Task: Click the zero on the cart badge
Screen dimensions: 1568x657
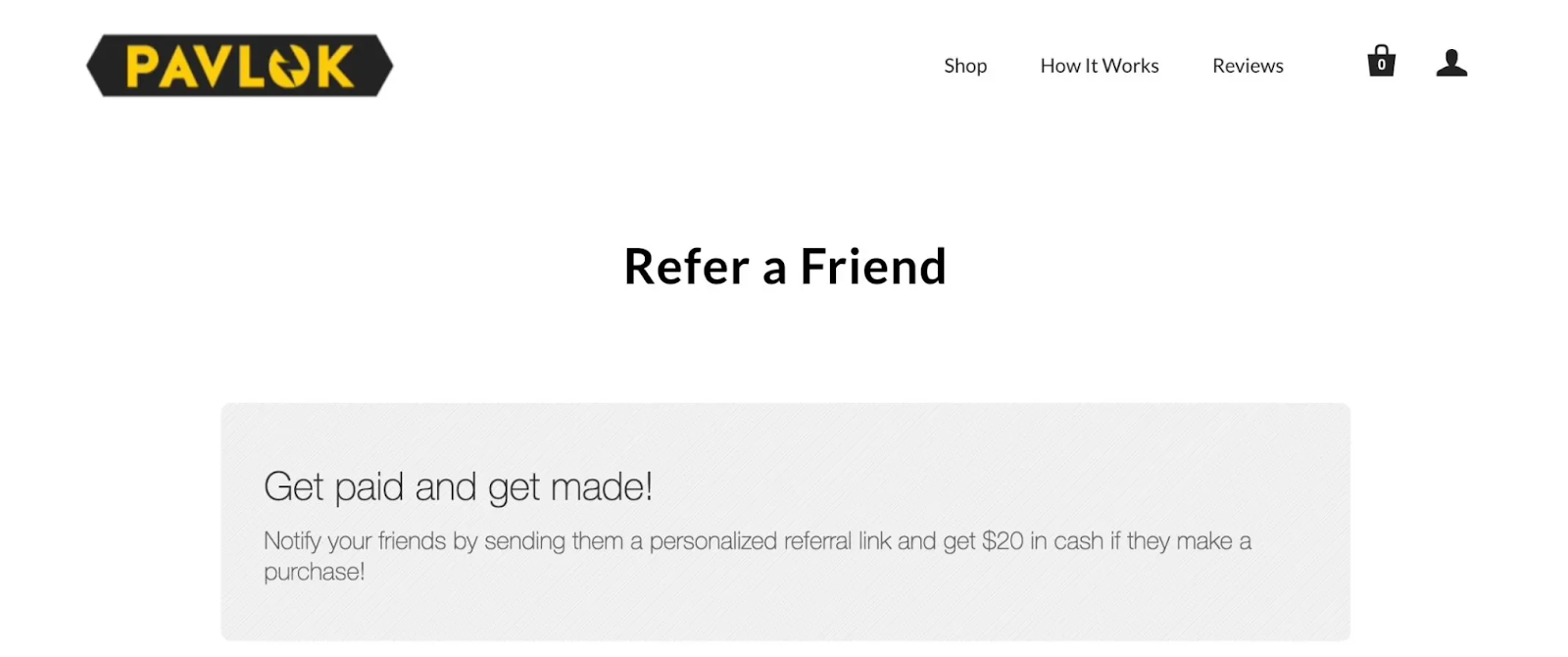Action: tap(1382, 65)
